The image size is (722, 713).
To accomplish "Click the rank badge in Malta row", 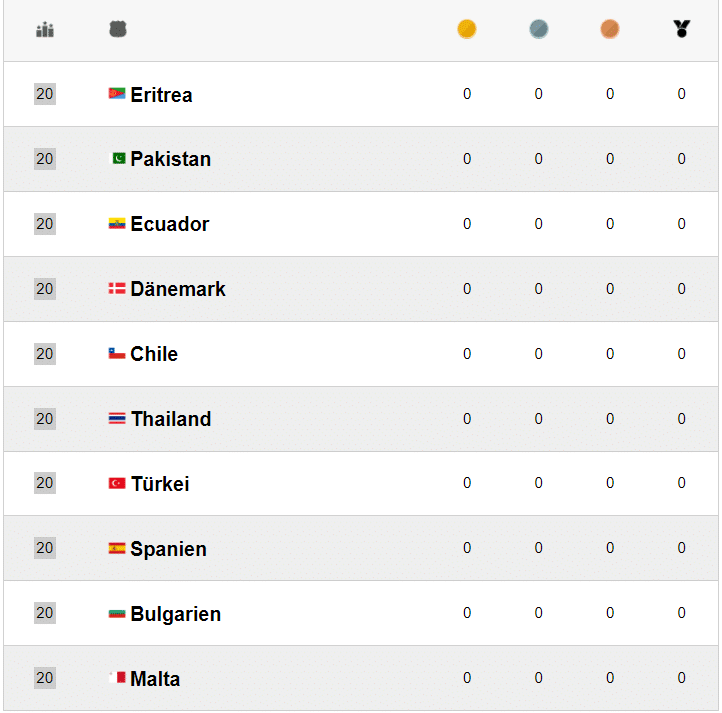I will click(45, 678).
